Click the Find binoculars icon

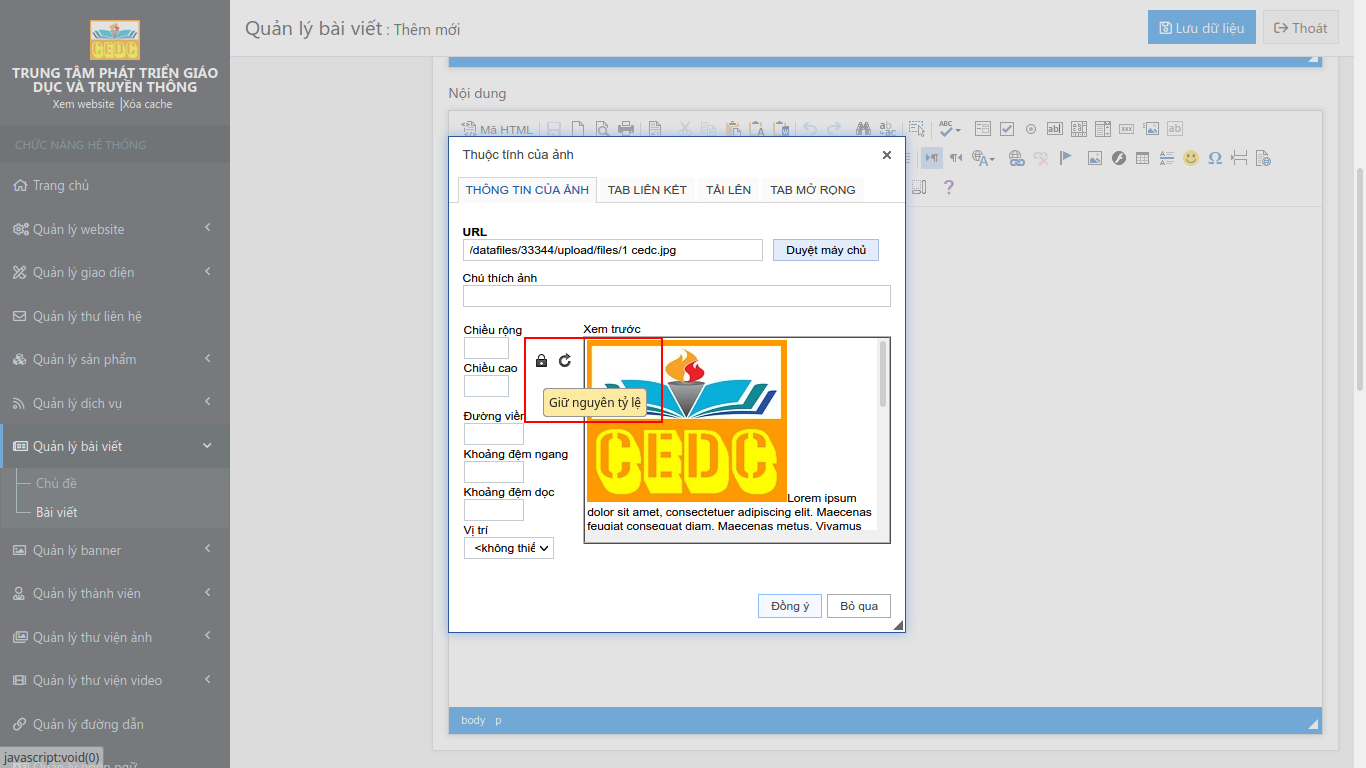[x=863, y=129]
